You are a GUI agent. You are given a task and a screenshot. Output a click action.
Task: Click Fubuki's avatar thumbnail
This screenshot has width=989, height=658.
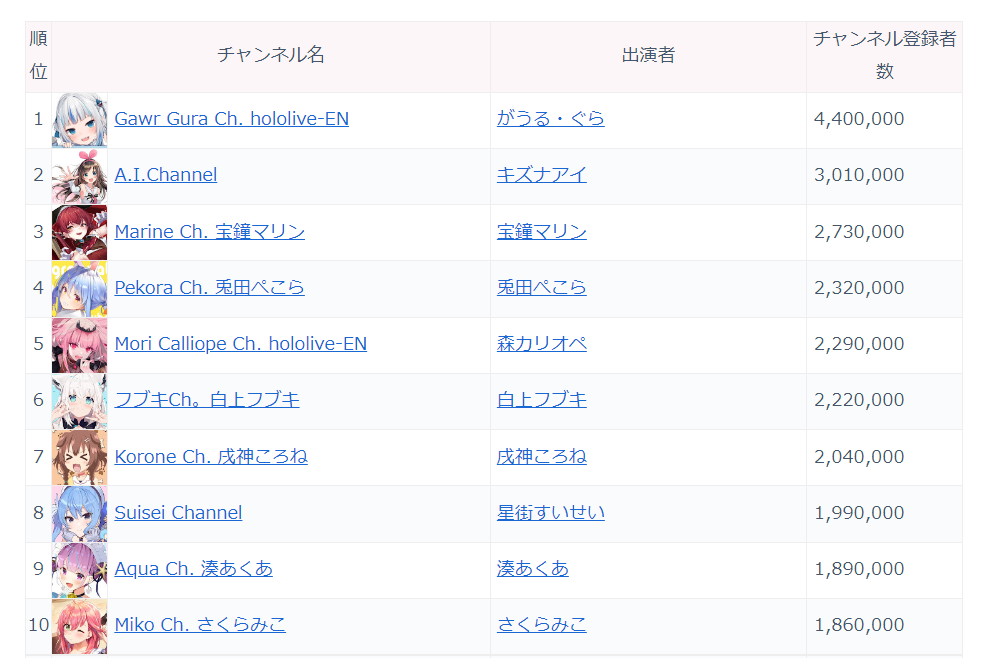(x=79, y=399)
